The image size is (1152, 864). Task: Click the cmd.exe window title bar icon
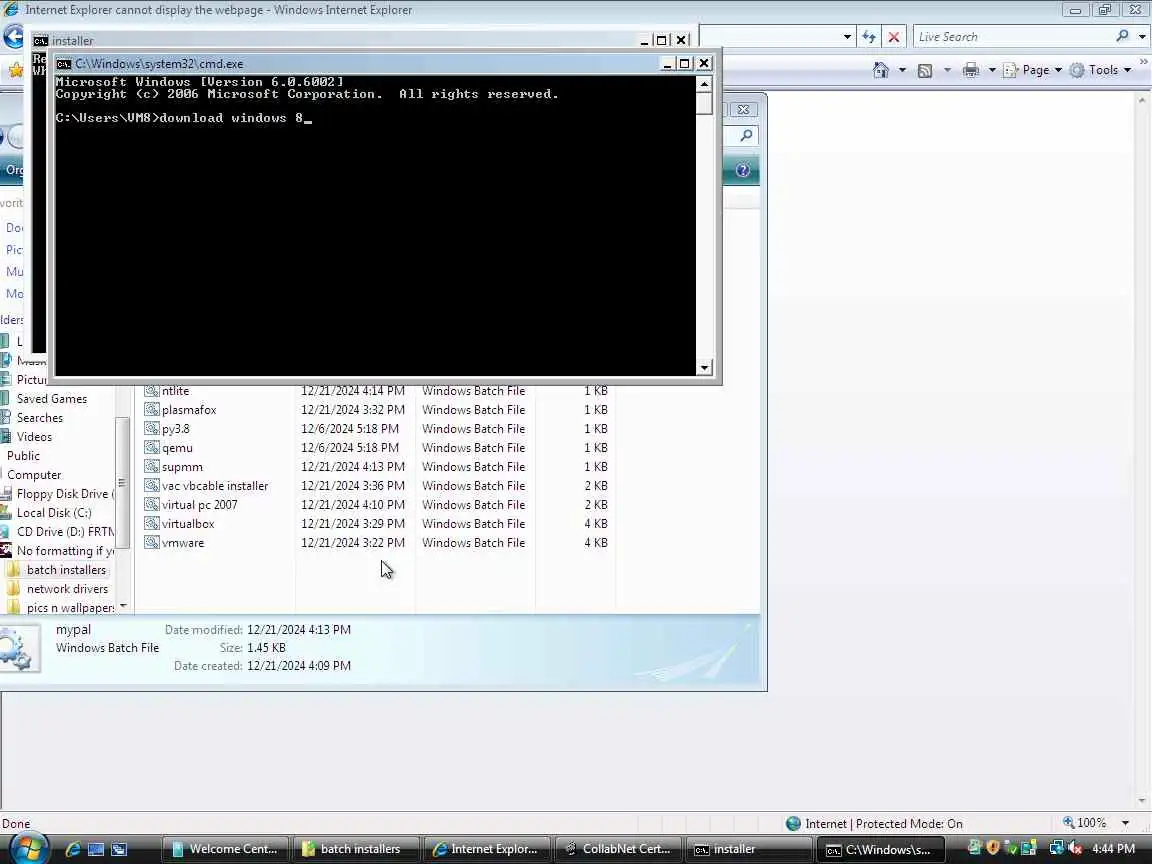[64, 64]
